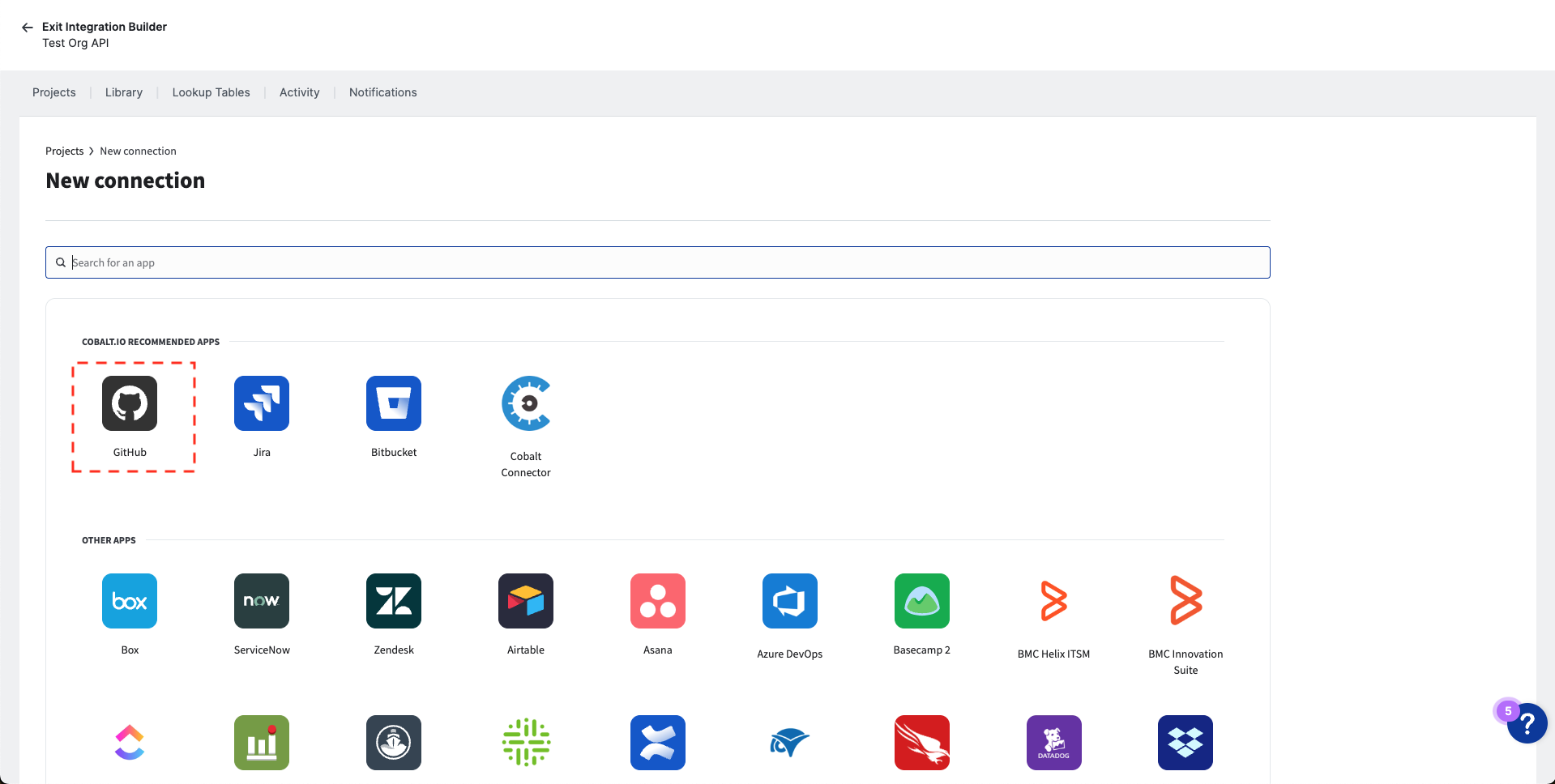Click the Projects breadcrumb link
Viewport: 1555px width, 784px height.
tap(65, 151)
